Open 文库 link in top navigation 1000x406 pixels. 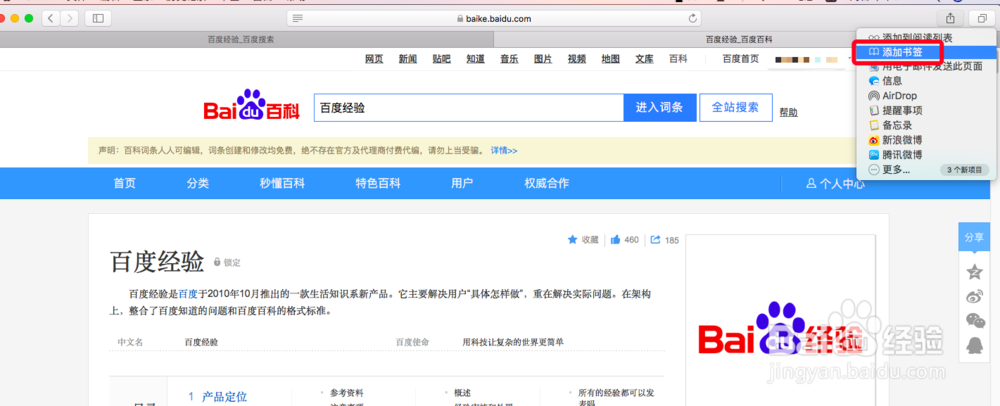point(644,59)
